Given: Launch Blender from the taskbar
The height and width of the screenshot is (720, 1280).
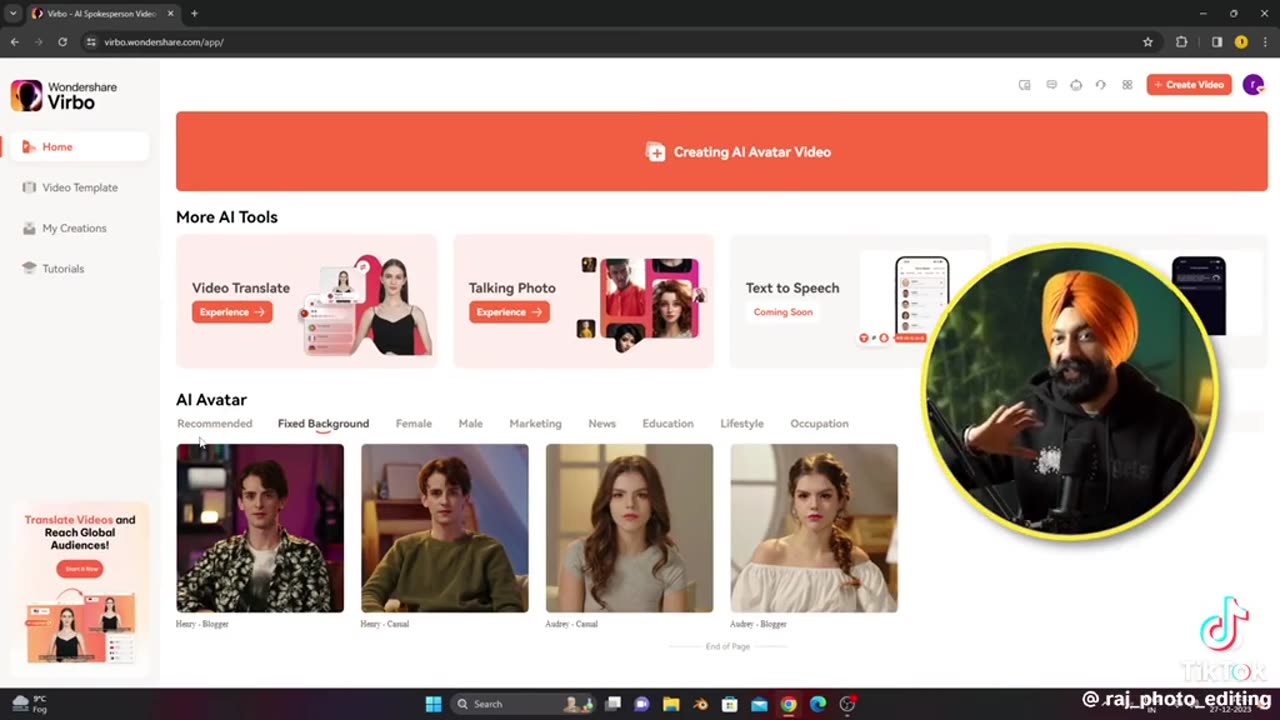Looking at the screenshot, I should click(x=701, y=704).
